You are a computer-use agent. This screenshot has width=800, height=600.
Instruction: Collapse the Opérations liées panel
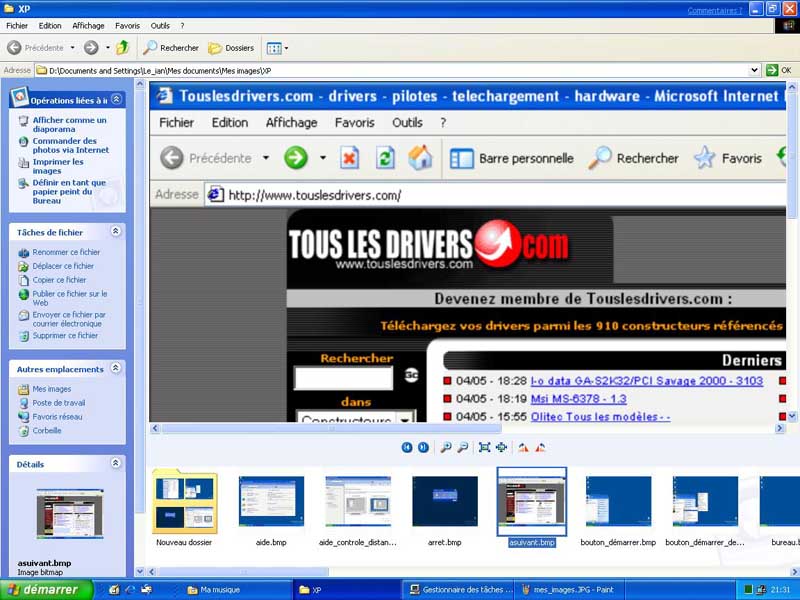(116, 99)
